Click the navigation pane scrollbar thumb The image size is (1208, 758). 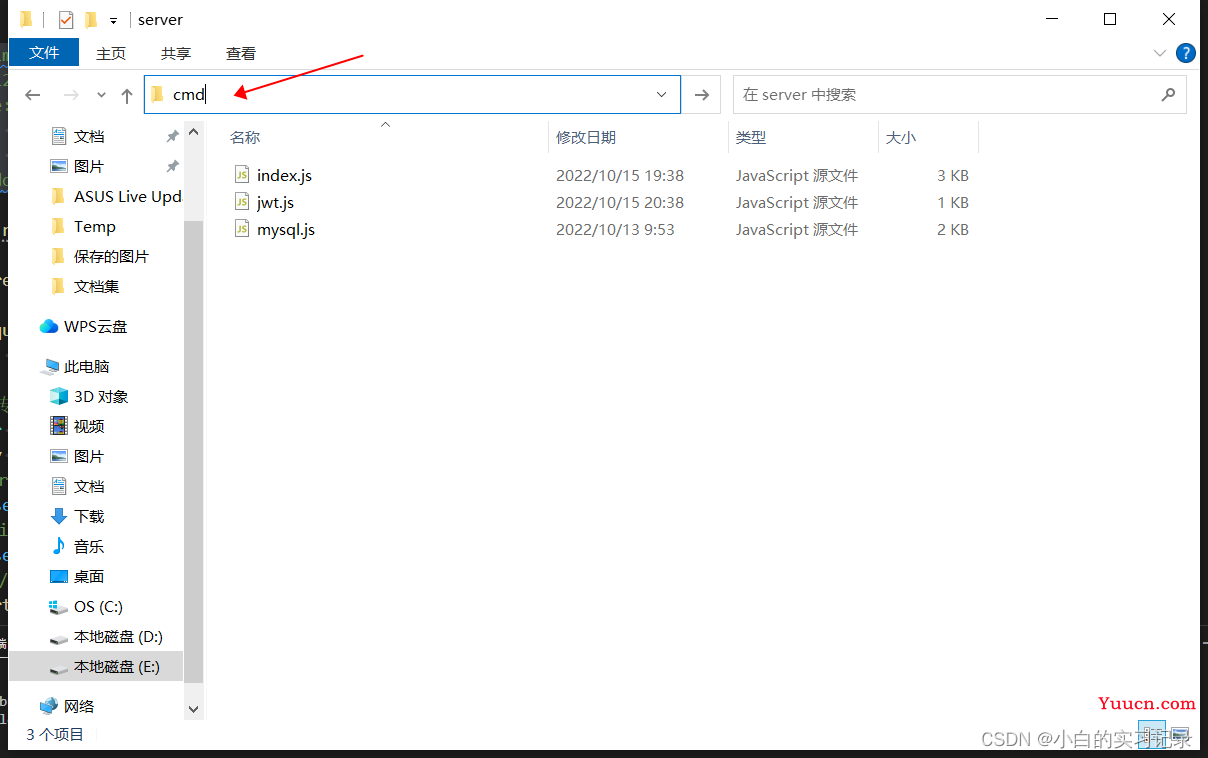194,450
